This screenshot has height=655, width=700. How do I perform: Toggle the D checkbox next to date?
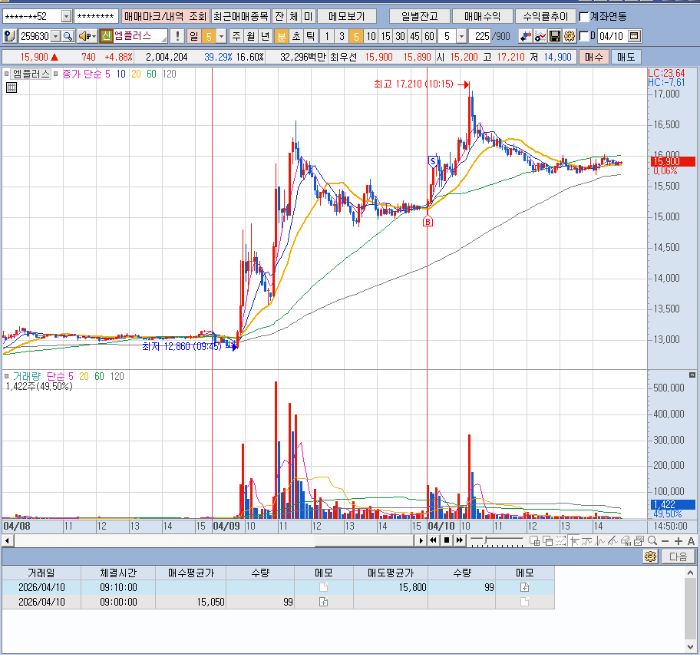583,36
